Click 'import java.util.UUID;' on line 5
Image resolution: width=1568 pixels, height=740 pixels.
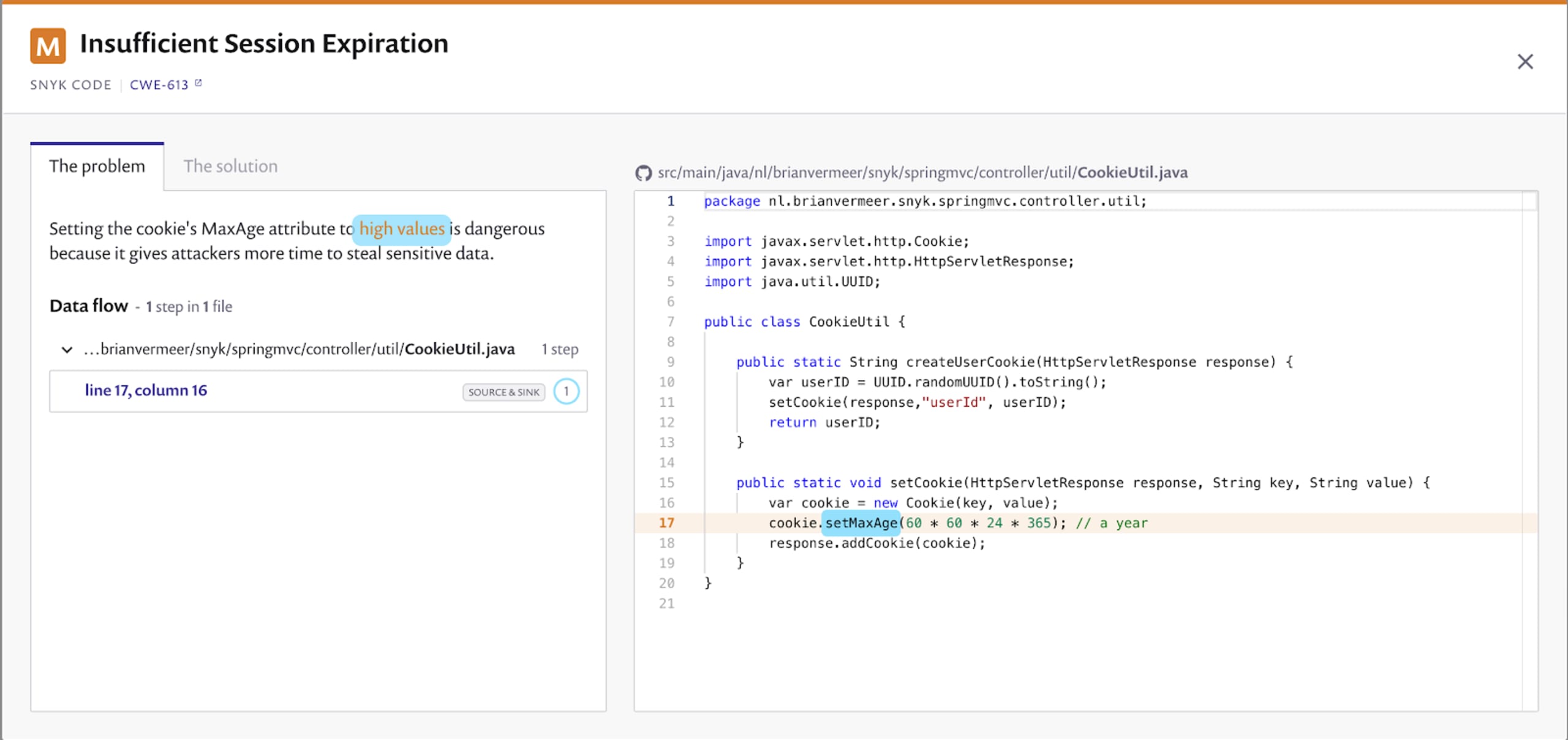pos(792,282)
